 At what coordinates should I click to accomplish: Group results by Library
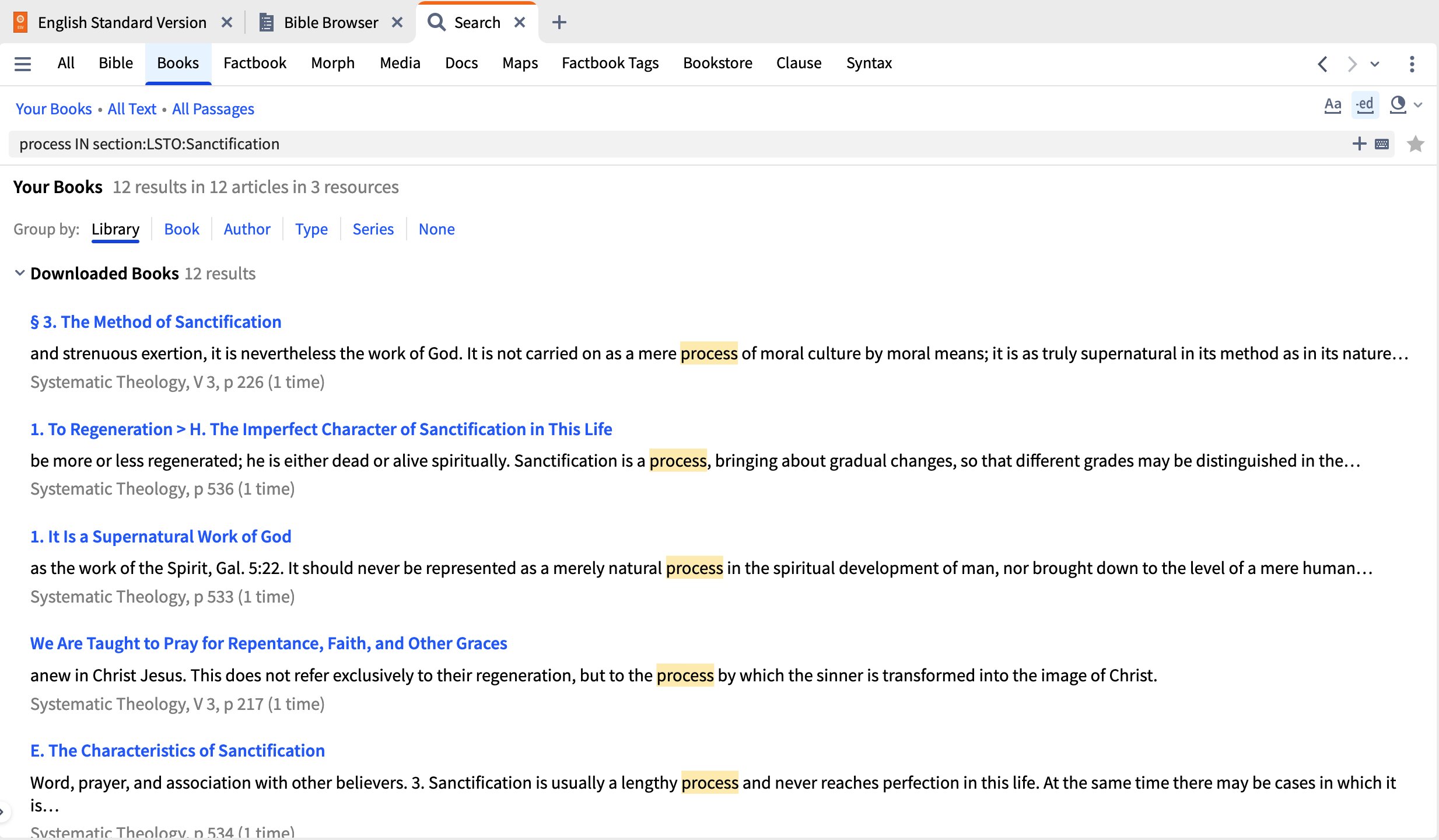click(x=115, y=229)
